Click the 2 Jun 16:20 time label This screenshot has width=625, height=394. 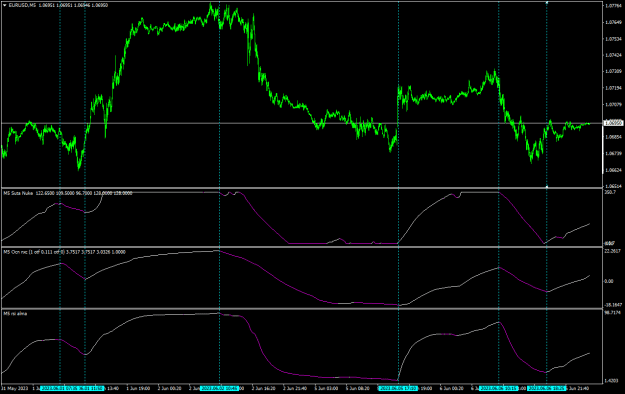tap(263, 388)
